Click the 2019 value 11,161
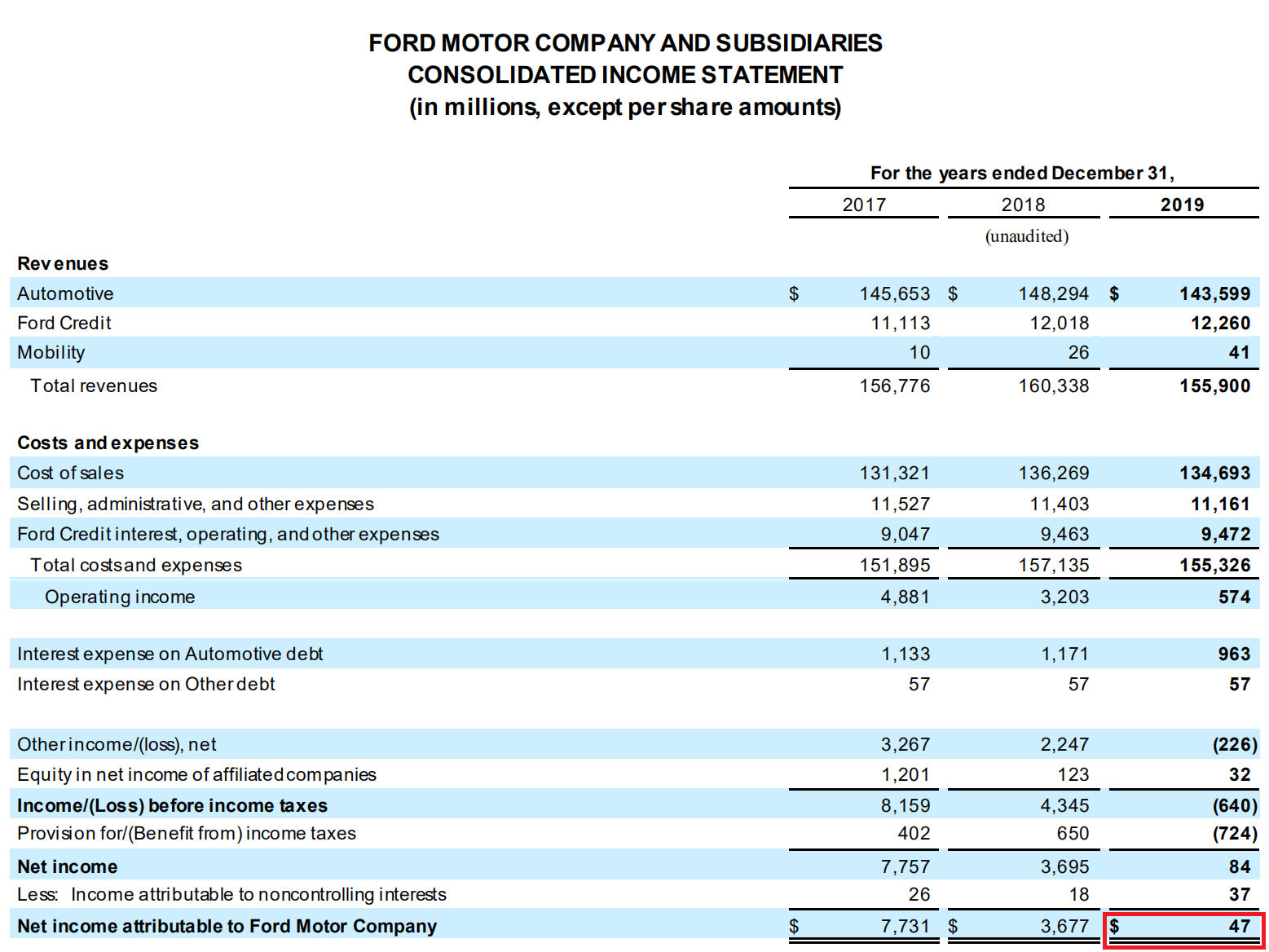This screenshot has width=1269, height=952. coord(1220,504)
